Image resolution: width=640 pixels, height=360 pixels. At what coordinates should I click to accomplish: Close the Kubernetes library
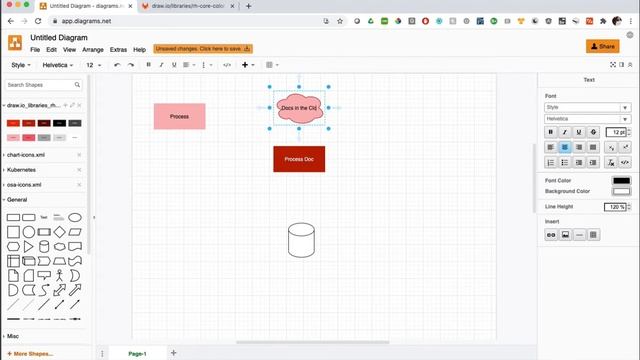point(79,170)
